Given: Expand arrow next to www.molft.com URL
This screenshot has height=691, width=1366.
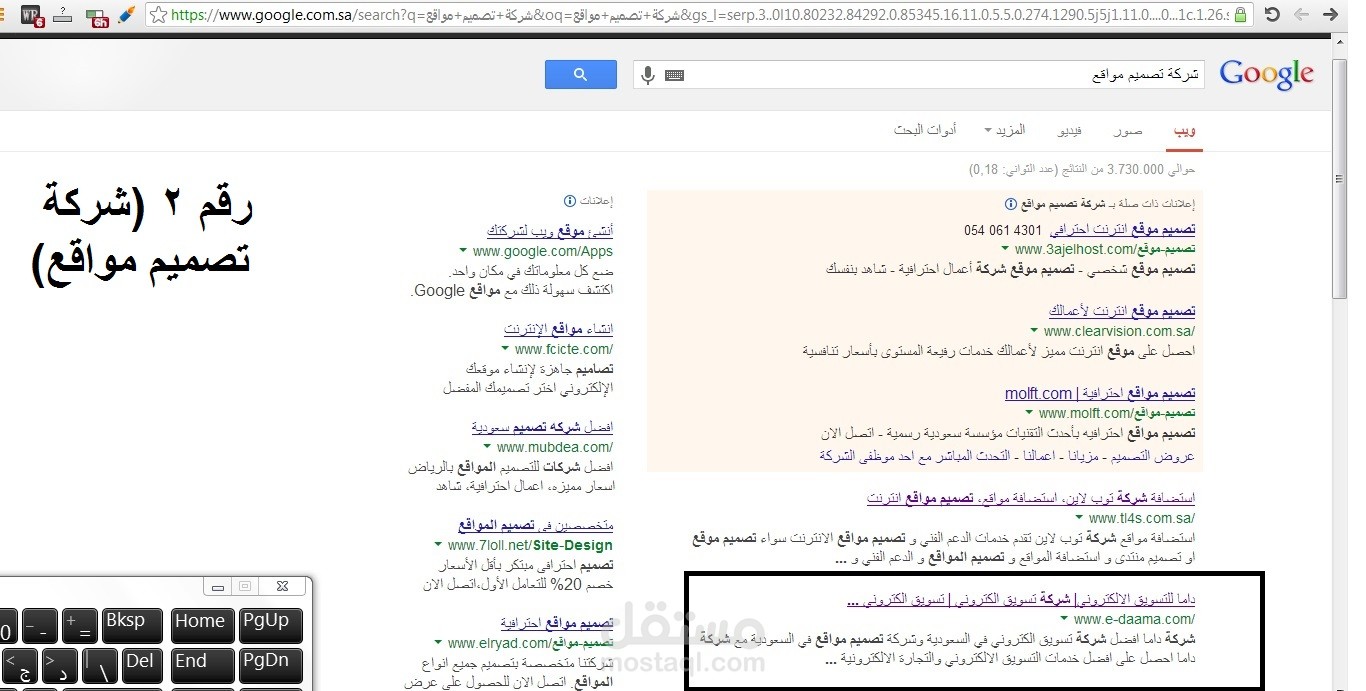Looking at the screenshot, I should (x=1028, y=414).
